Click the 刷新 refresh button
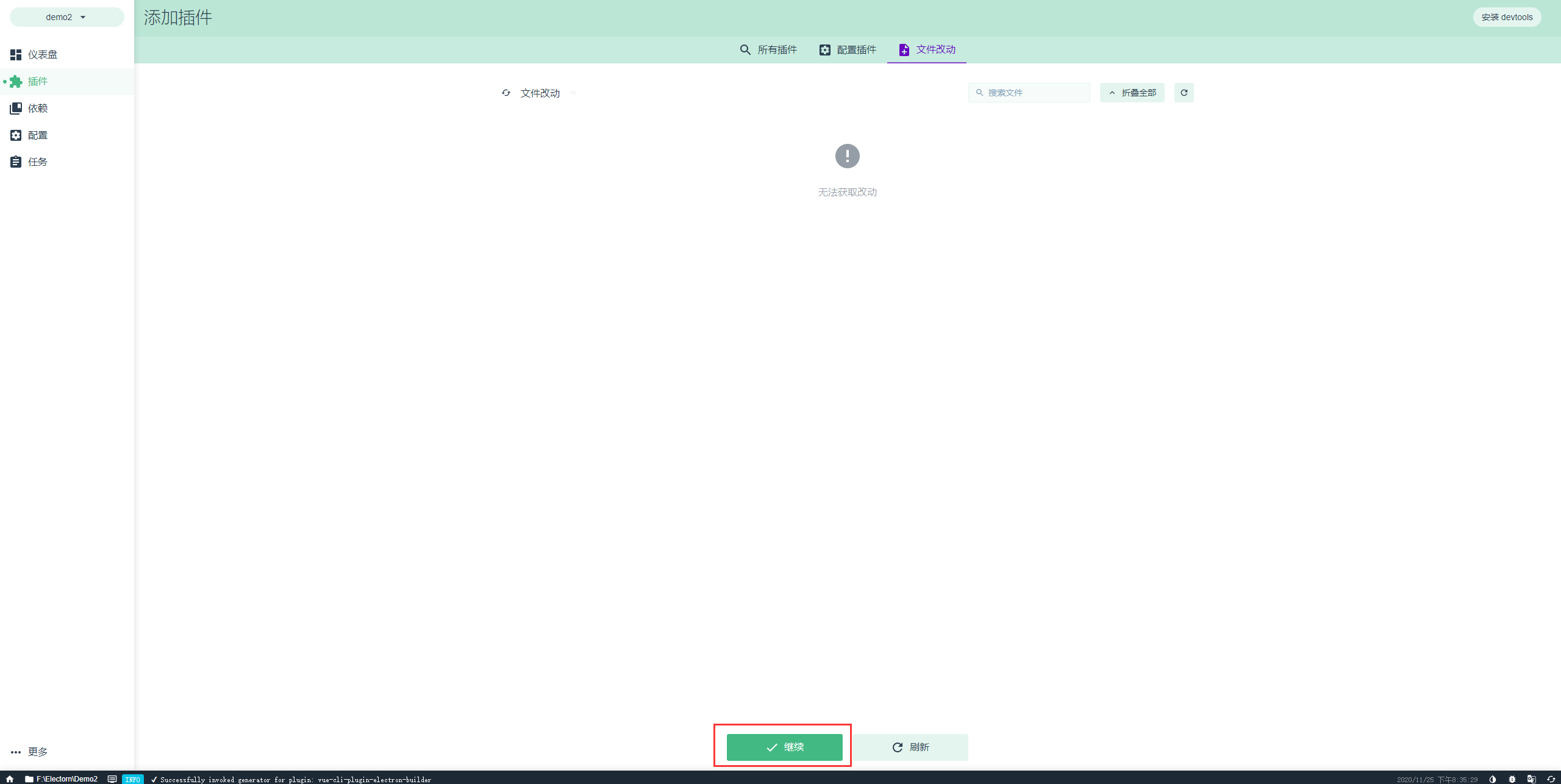1561x784 pixels. tap(910, 747)
